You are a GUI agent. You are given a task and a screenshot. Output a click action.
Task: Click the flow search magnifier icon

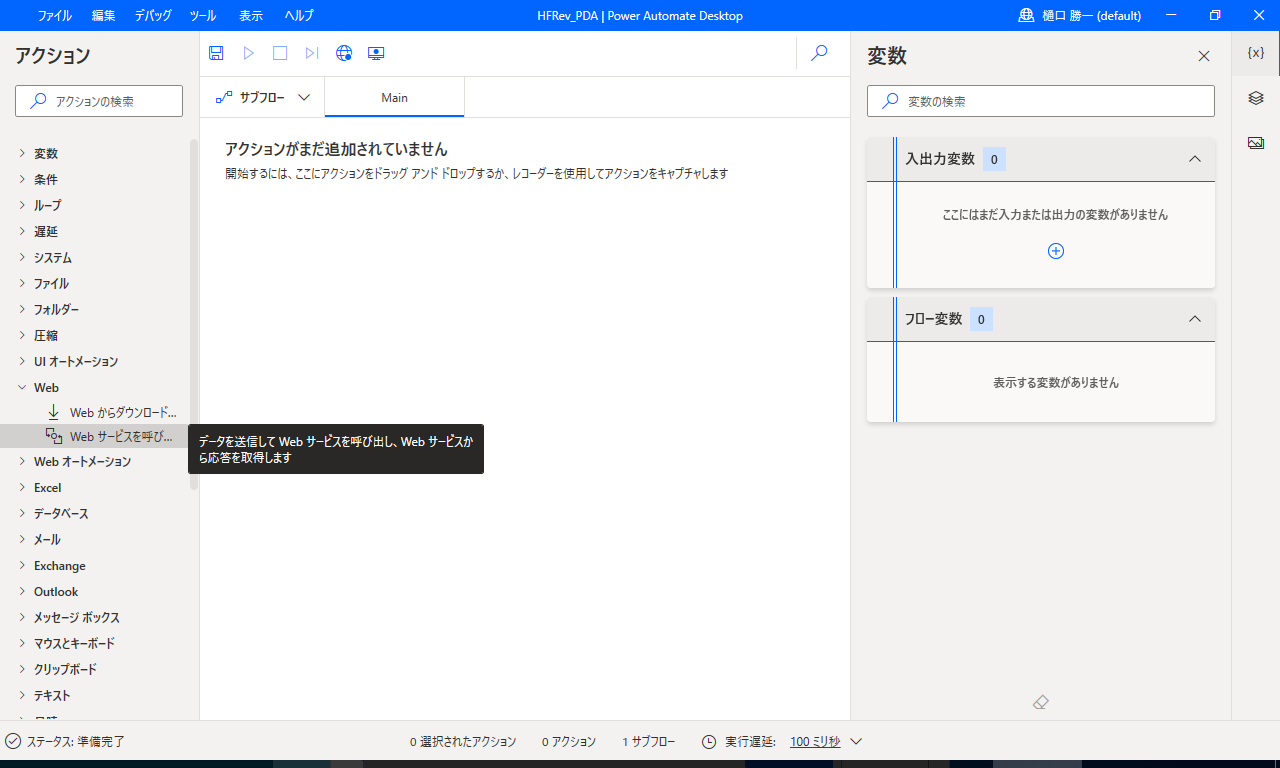tap(819, 53)
